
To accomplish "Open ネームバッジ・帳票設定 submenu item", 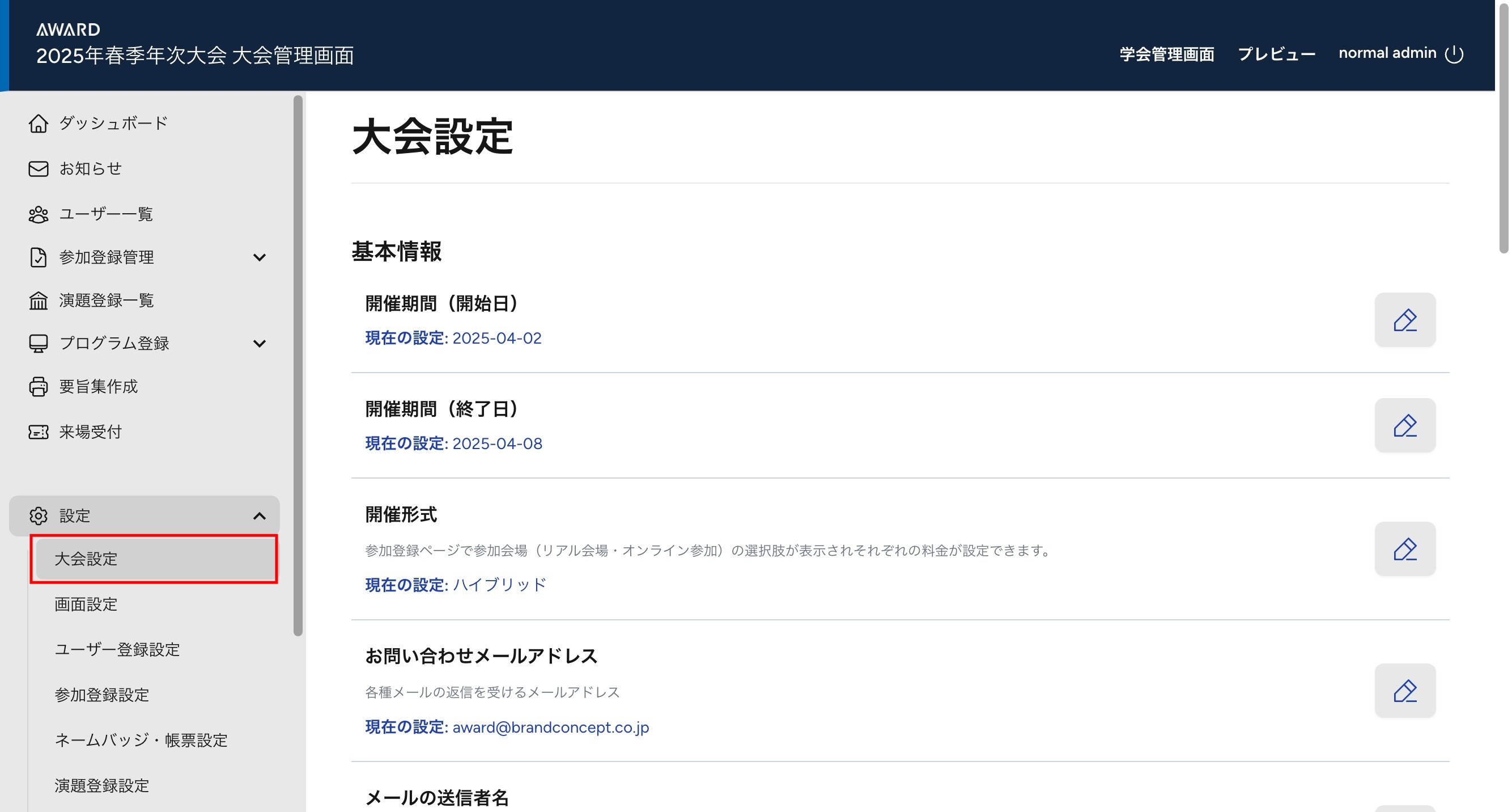I will pos(141,740).
